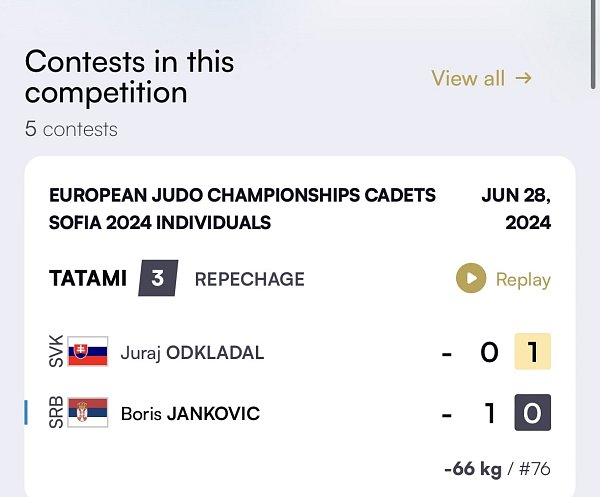600x497 pixels.
Task: Open the View all contests link
Action: 482,78
